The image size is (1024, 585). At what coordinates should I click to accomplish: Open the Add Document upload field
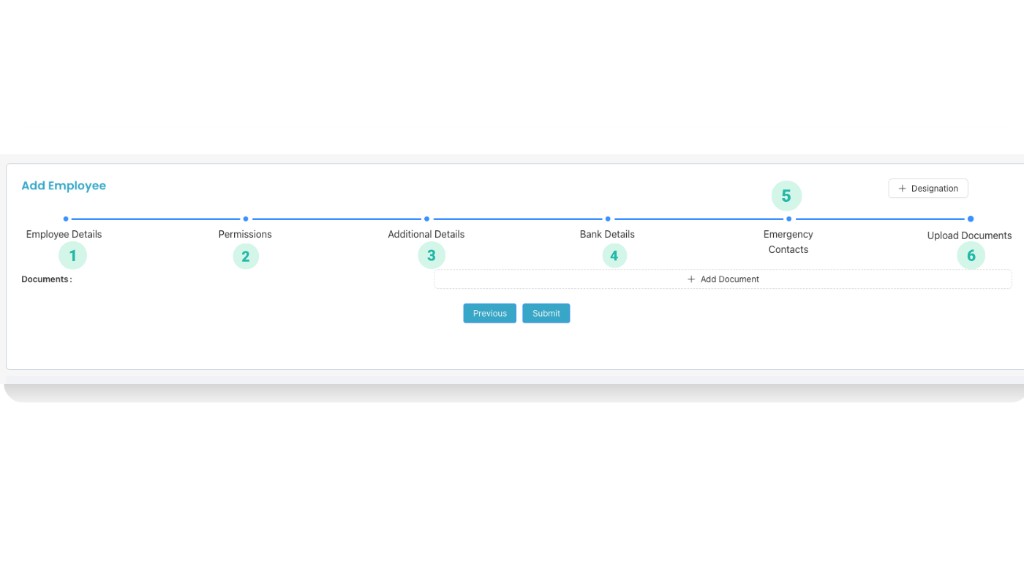point(722,279)
